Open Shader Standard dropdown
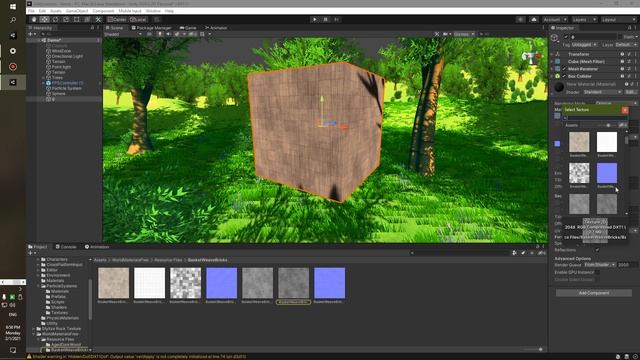 602,92
